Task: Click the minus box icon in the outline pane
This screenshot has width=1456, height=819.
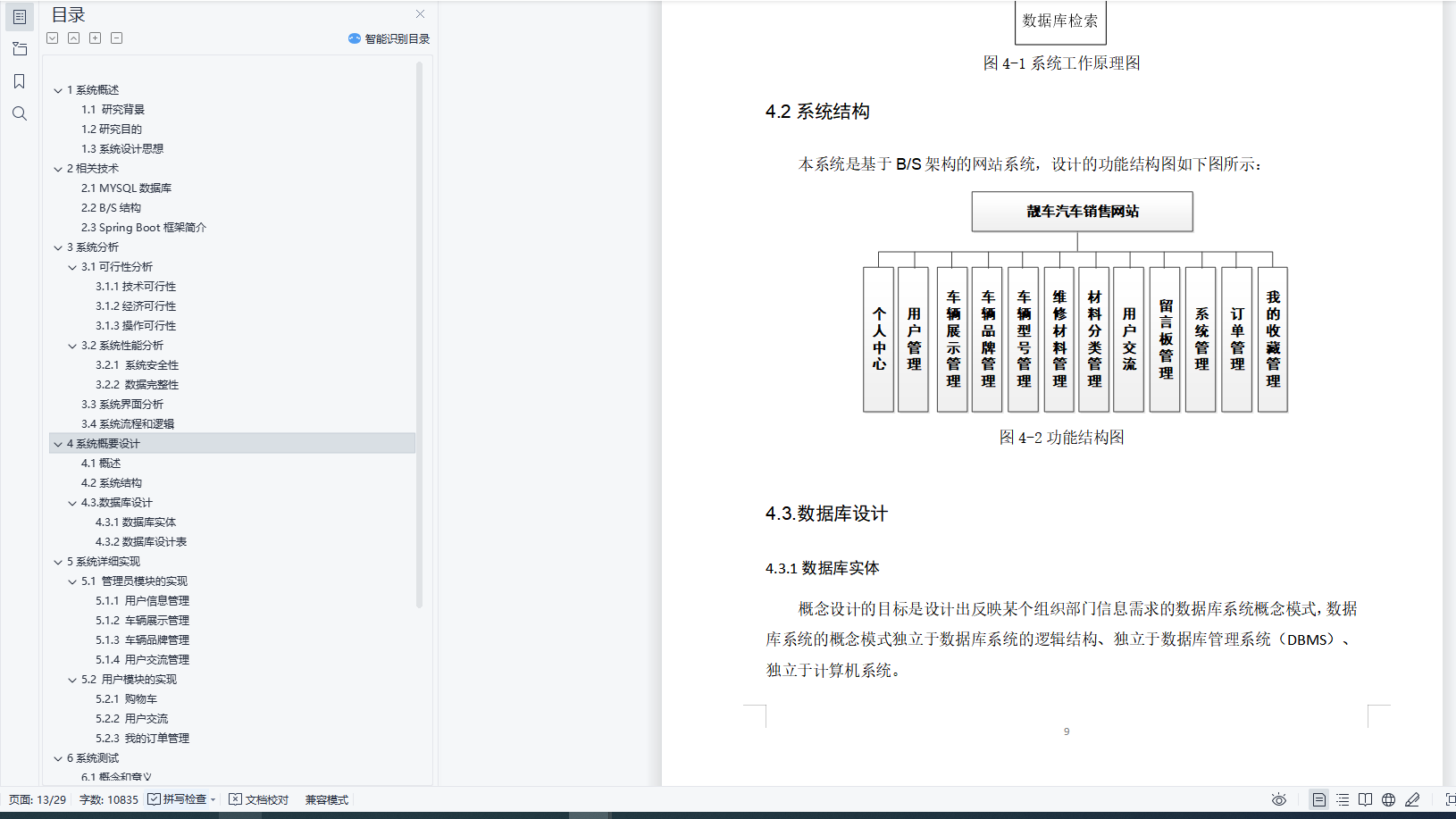Action: pyautogui.click(x=117, y=38)
